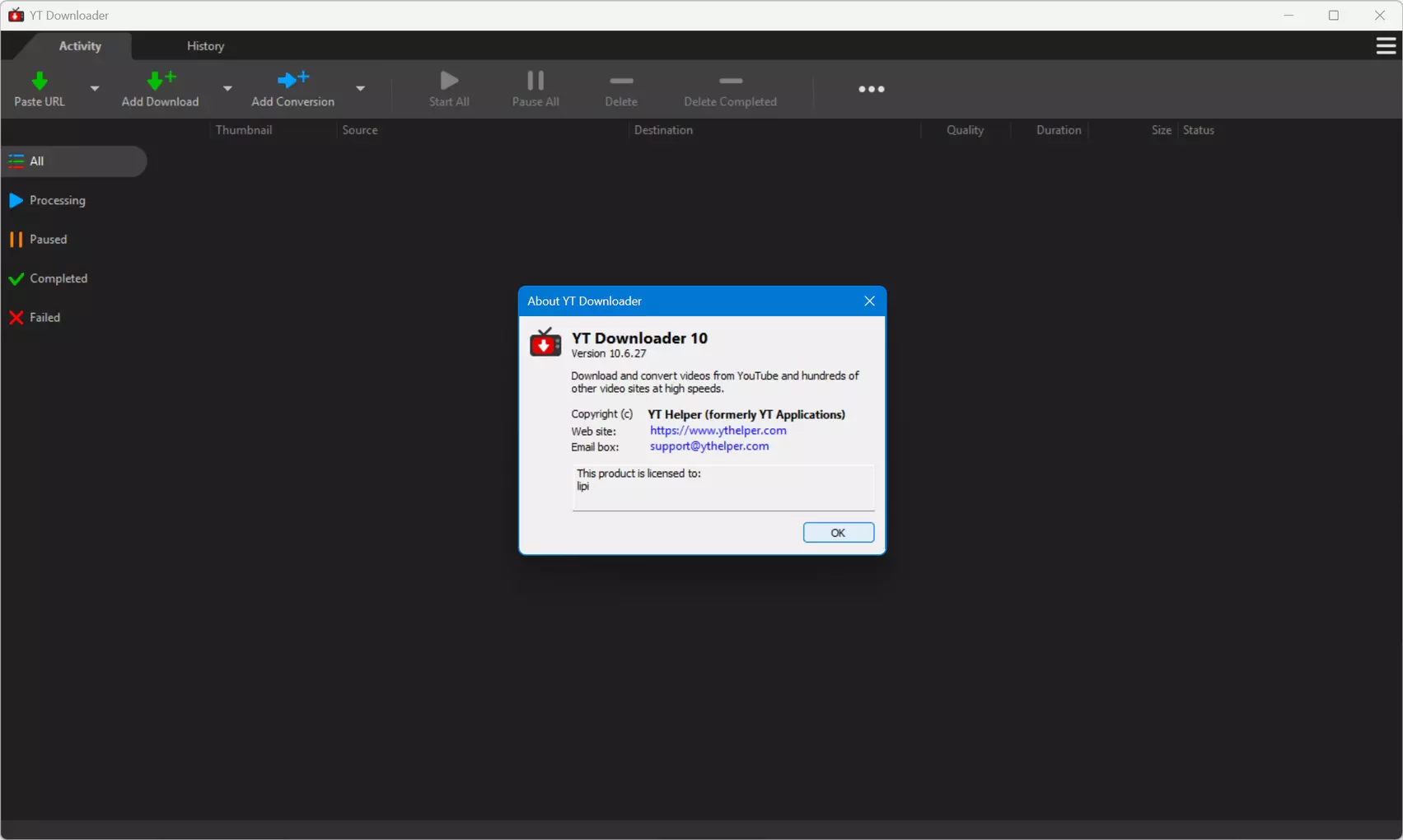Switch to the History tab
The image size is (1403, 840).
[205, 46]
